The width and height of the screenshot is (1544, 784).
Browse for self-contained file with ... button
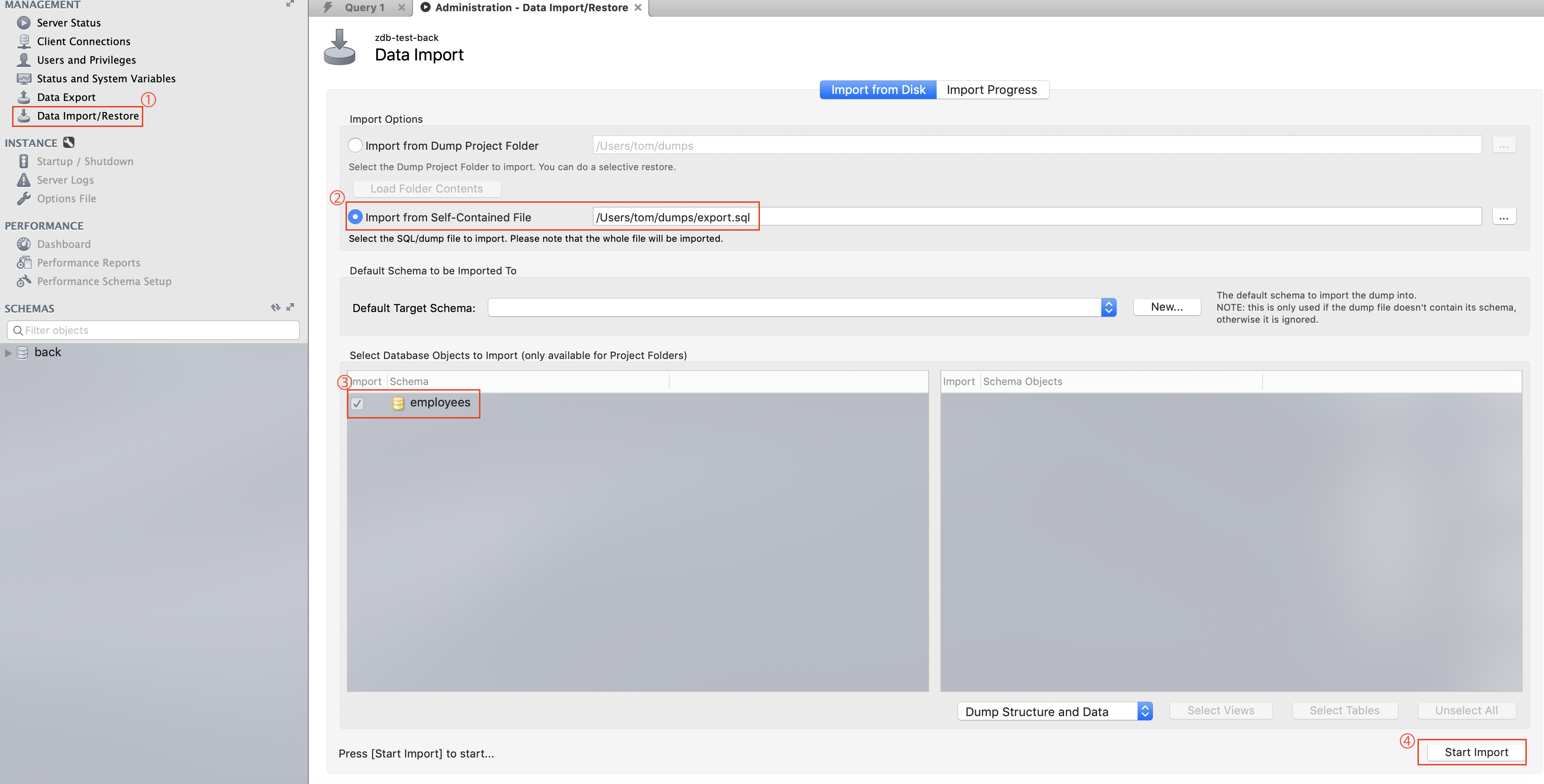click(x=1503, y=217)
